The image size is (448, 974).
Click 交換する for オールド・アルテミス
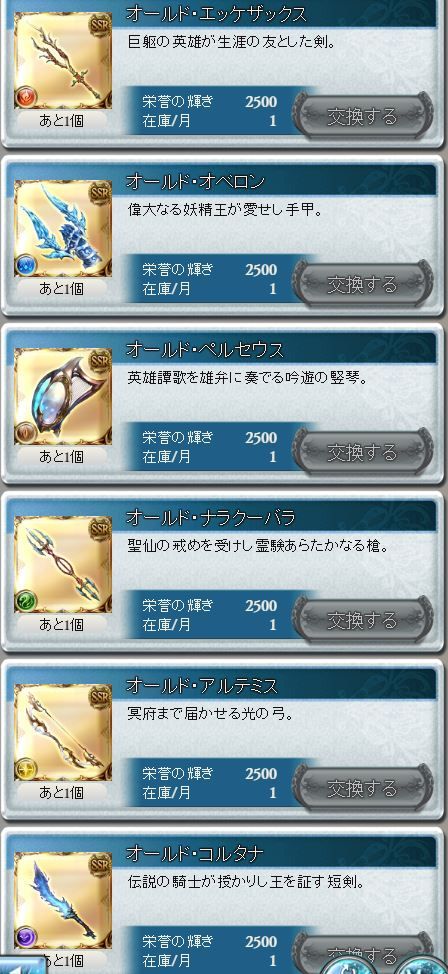(x=363, y=788)
